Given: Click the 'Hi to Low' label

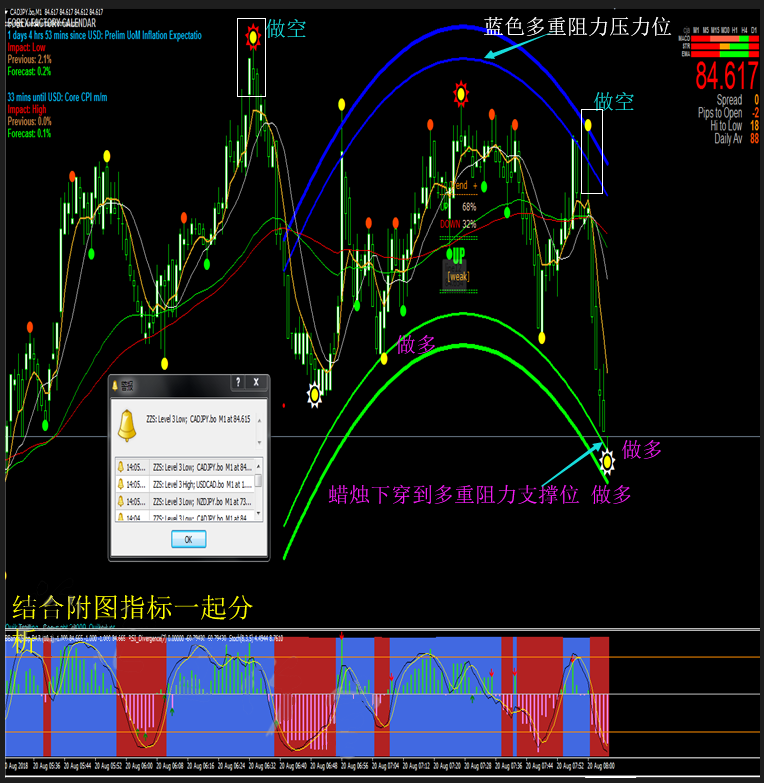Looking at the screenshot, I should [x=727, y=125].
